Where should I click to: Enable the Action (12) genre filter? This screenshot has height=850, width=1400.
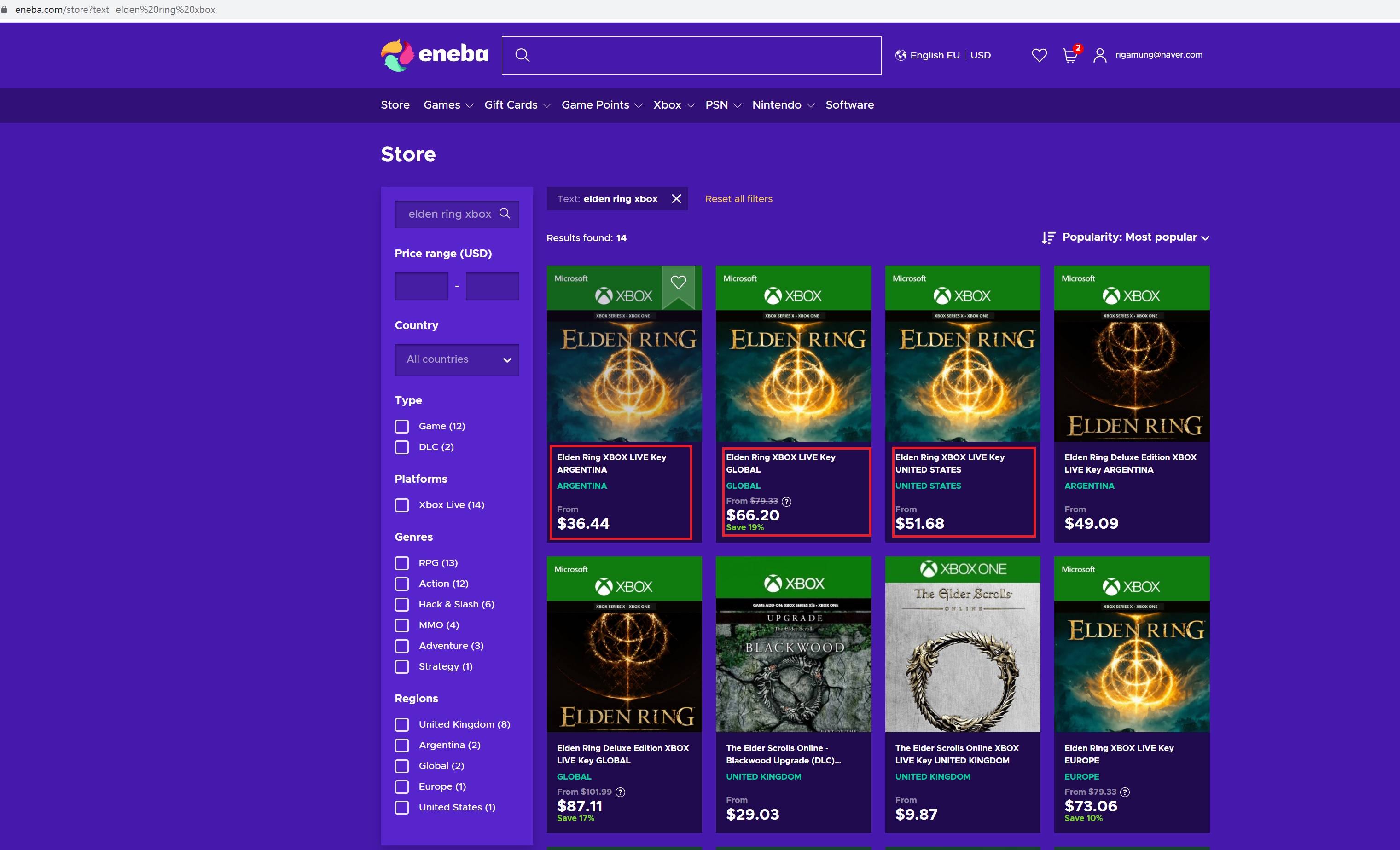(x=402, y=584)
